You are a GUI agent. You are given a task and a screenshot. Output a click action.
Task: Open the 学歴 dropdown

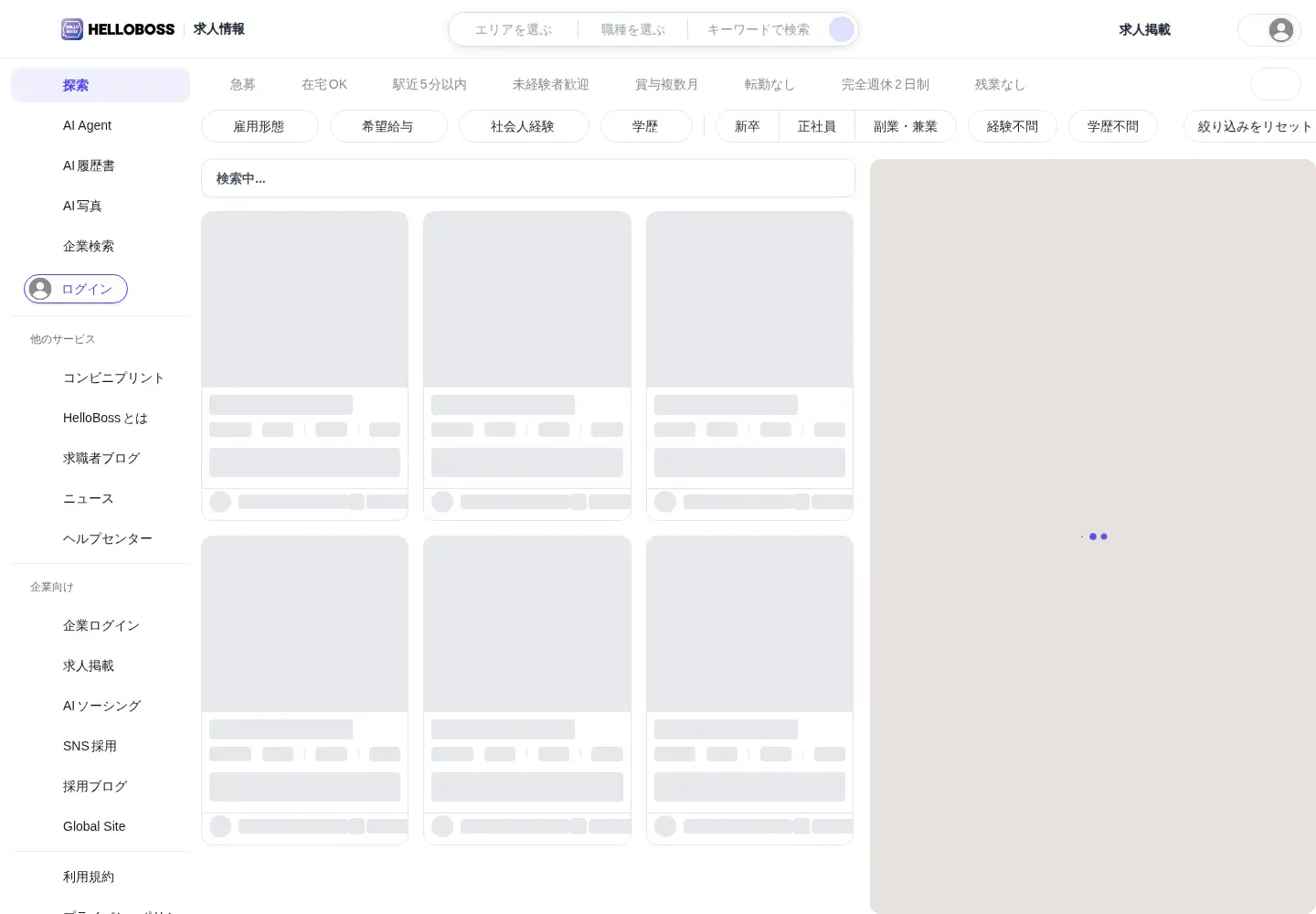pyautogui.click(x=646, y=126)
